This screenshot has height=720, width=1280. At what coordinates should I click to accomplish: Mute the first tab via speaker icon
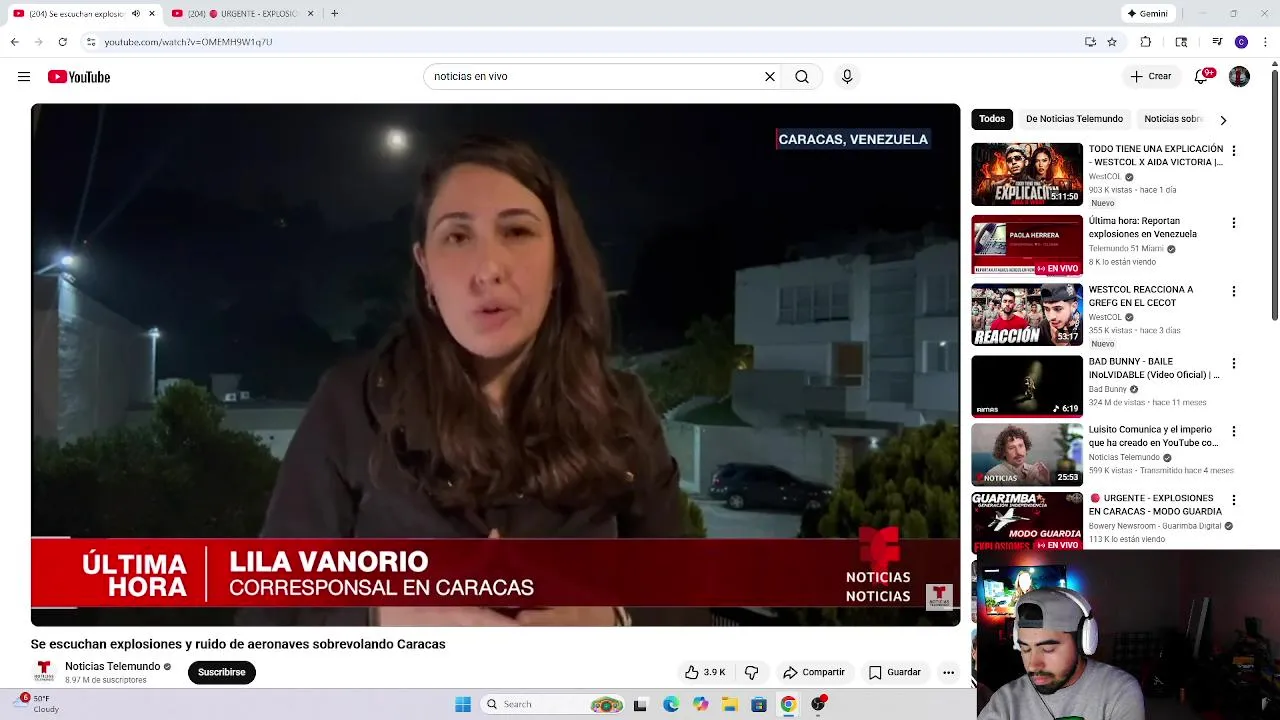tap(136, 14)
